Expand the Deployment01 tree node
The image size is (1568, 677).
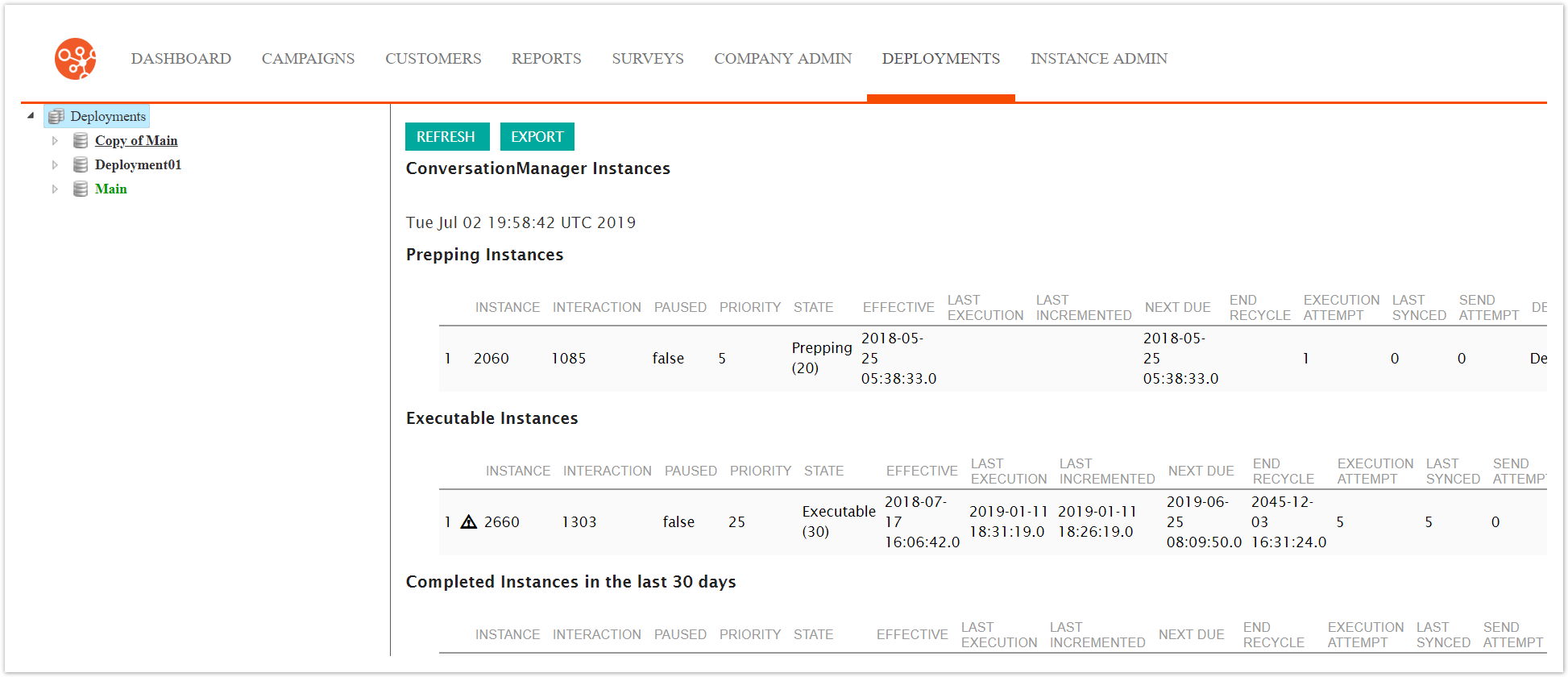(x=55, y=164)
